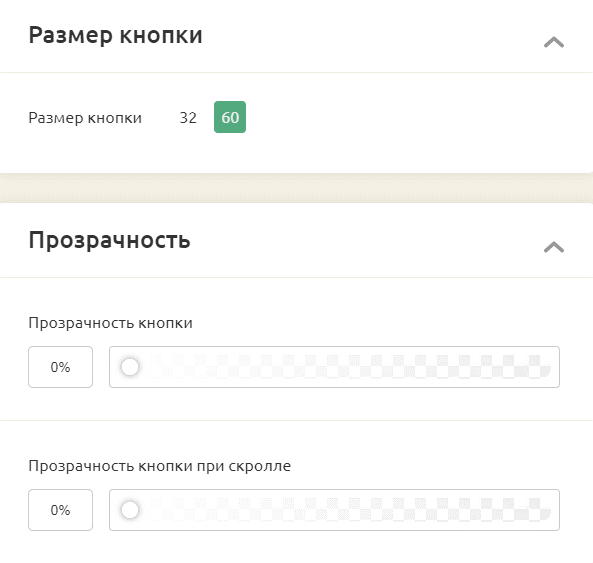The height and width of the screenshot is (563, 593).
Task: Set button transparency slider to maximum end
Action: pos(545,367)
